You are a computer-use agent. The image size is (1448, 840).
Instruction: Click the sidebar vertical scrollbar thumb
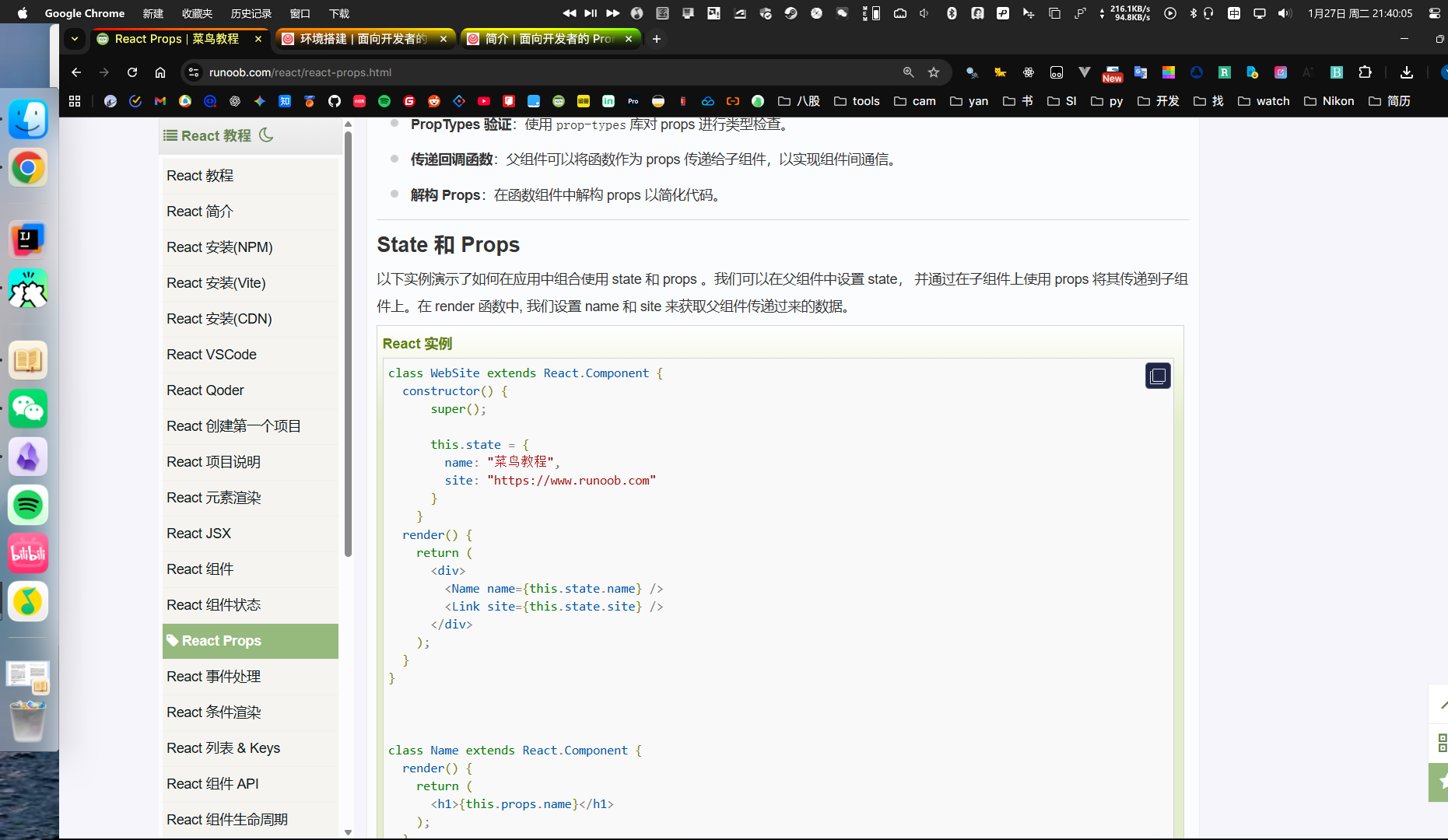click(x=348, y=342)
